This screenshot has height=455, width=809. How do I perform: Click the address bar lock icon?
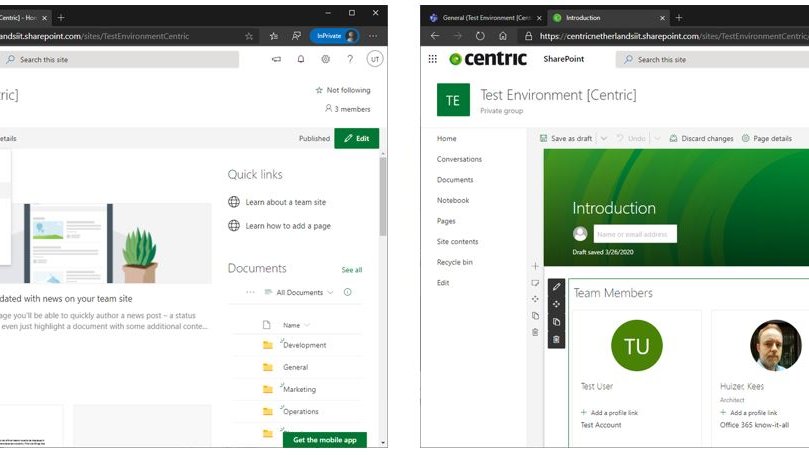[528, 36]
